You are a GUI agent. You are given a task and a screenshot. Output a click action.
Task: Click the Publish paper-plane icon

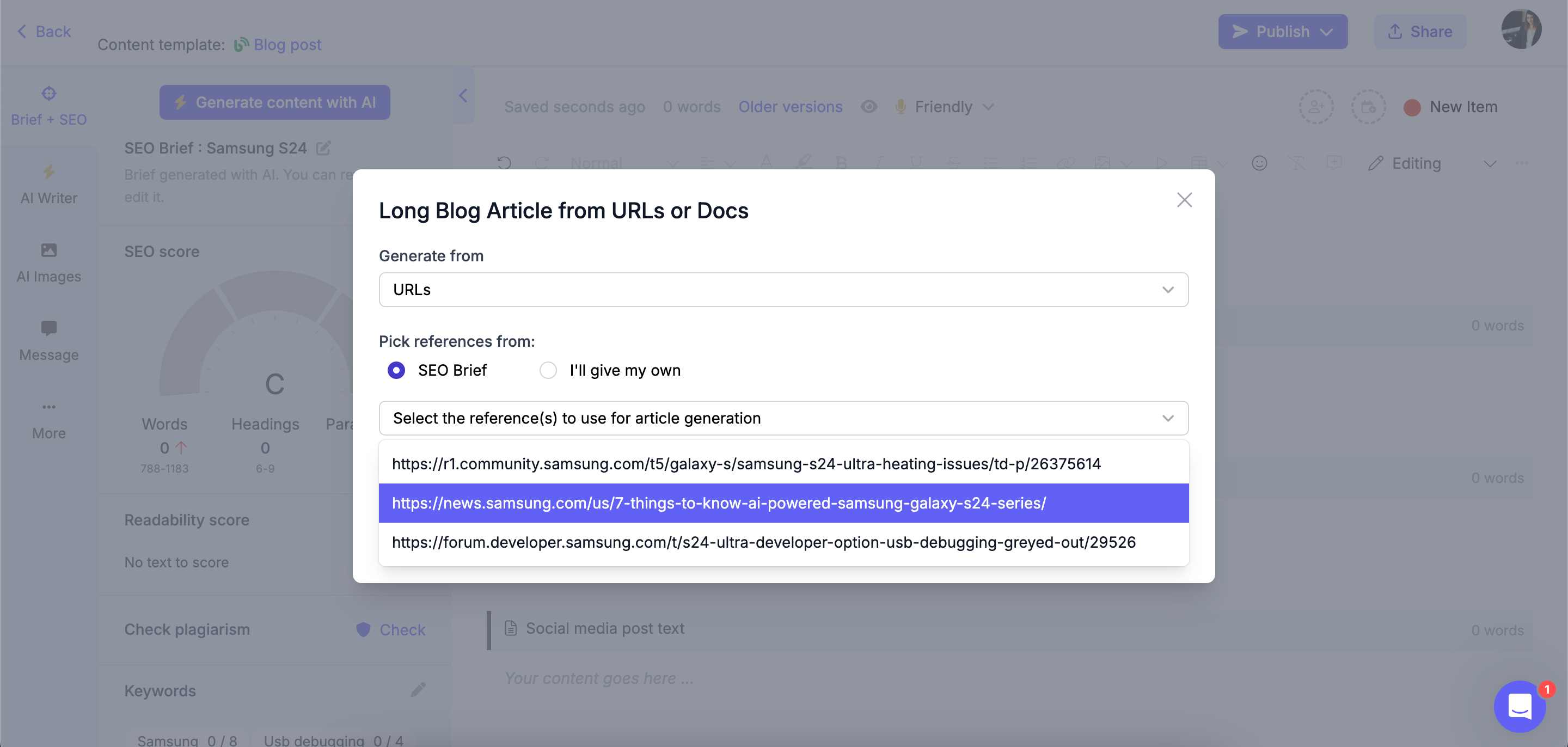1240,31
